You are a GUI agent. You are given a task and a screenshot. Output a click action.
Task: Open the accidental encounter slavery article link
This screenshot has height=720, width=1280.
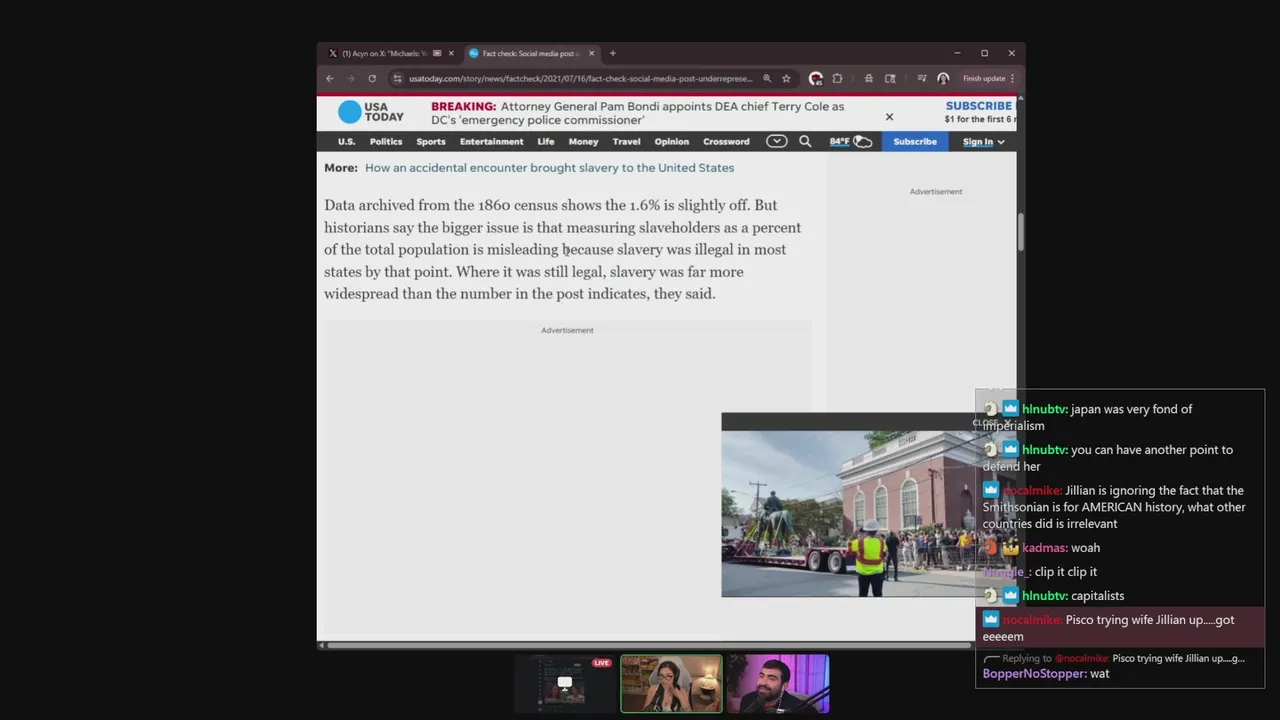(549, 168)
